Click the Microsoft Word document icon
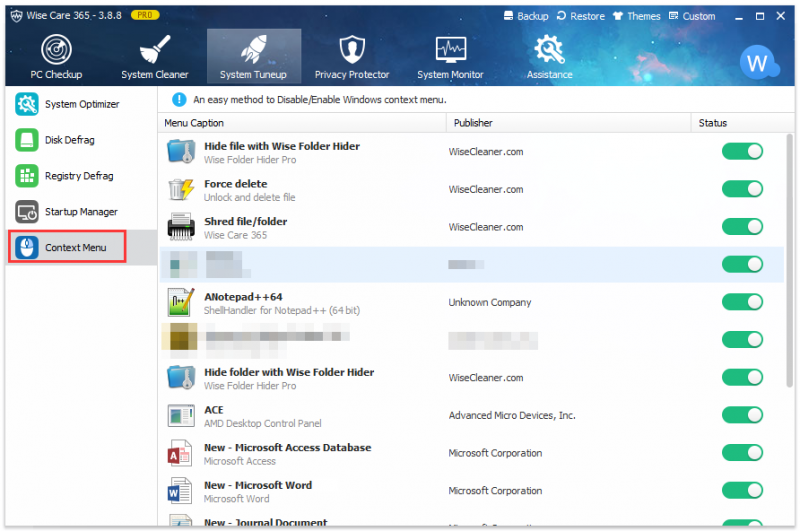Image resolution: width=800 pixels, height=531 pixels. pos(180,491)
